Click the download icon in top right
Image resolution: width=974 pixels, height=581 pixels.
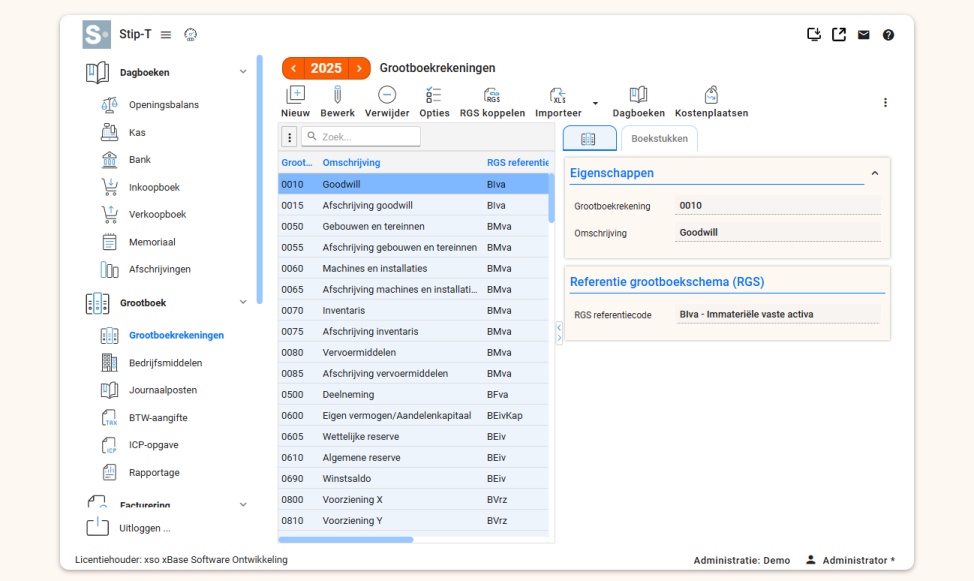pyautogui.click(x=814, y=35)
